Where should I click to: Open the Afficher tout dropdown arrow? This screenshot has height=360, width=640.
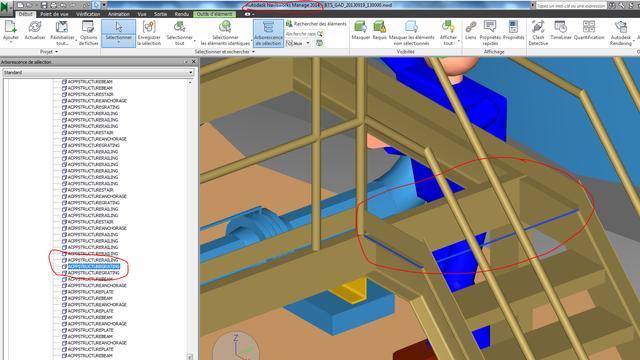(459, 41)
